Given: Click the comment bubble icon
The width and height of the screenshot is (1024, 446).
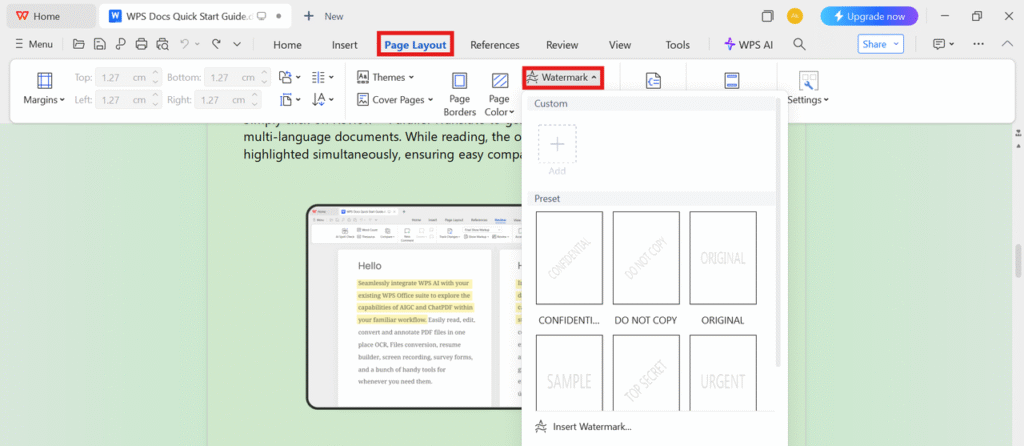Looking at the screenshot, I should (939, 44).
